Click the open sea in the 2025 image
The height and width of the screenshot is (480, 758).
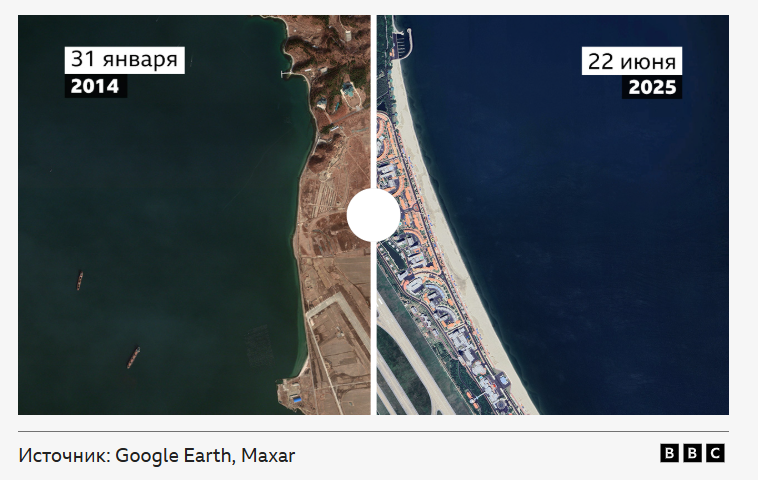click(604, 242)
